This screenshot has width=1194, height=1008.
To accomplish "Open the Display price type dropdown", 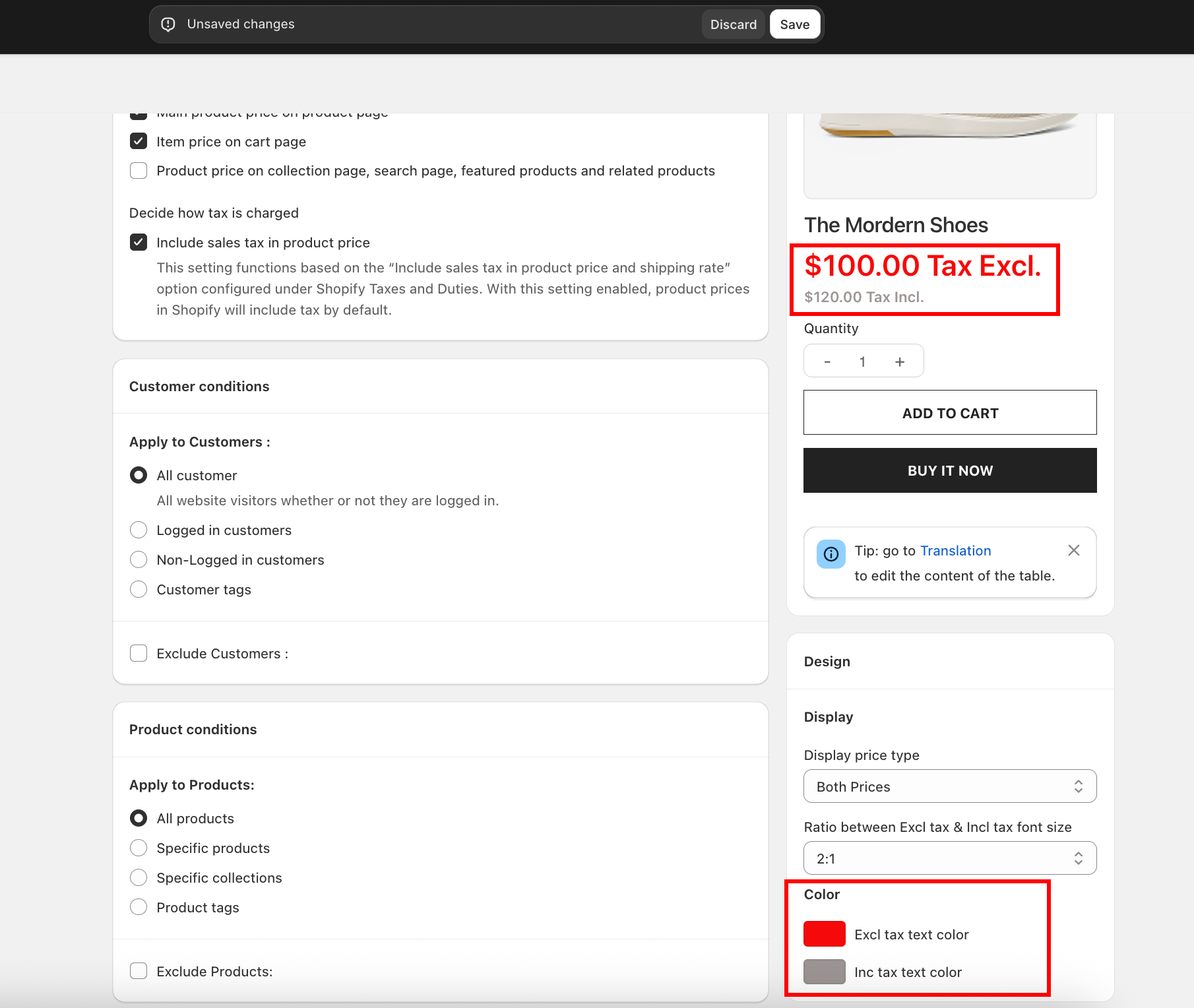I will coord(949,786).
